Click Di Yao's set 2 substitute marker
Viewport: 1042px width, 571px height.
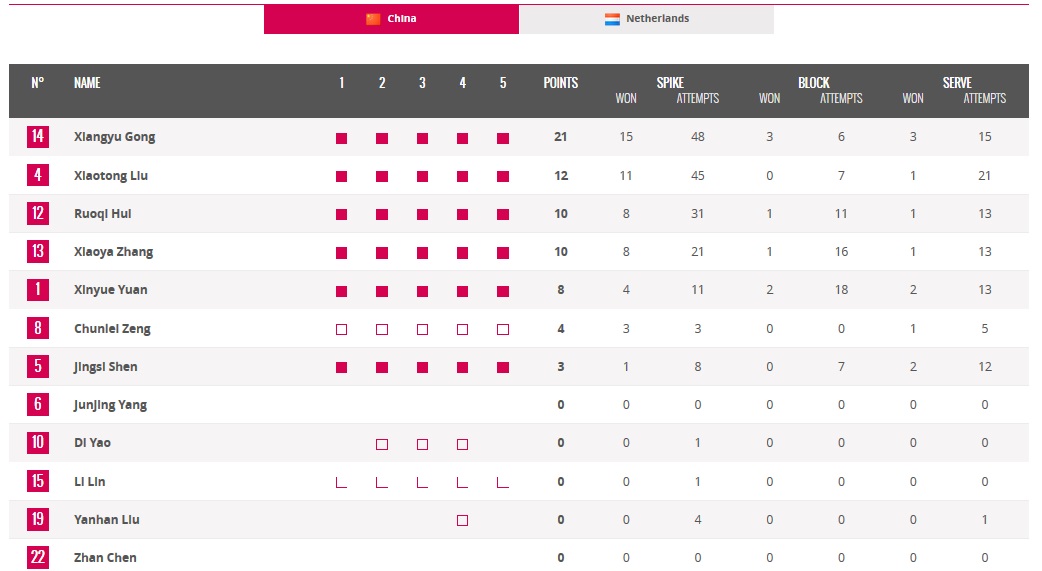[x=382, y=444]
